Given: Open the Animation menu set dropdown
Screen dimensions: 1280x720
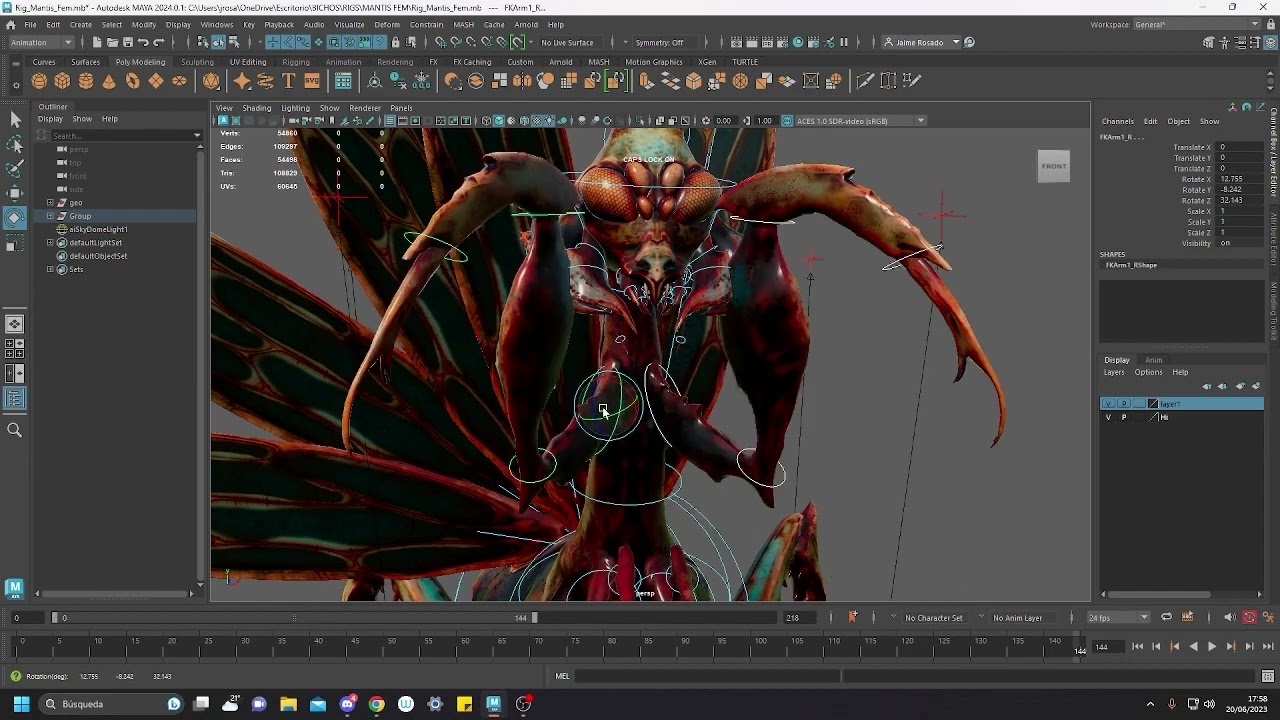Looking at the screenshot, I should click(41, 42).
